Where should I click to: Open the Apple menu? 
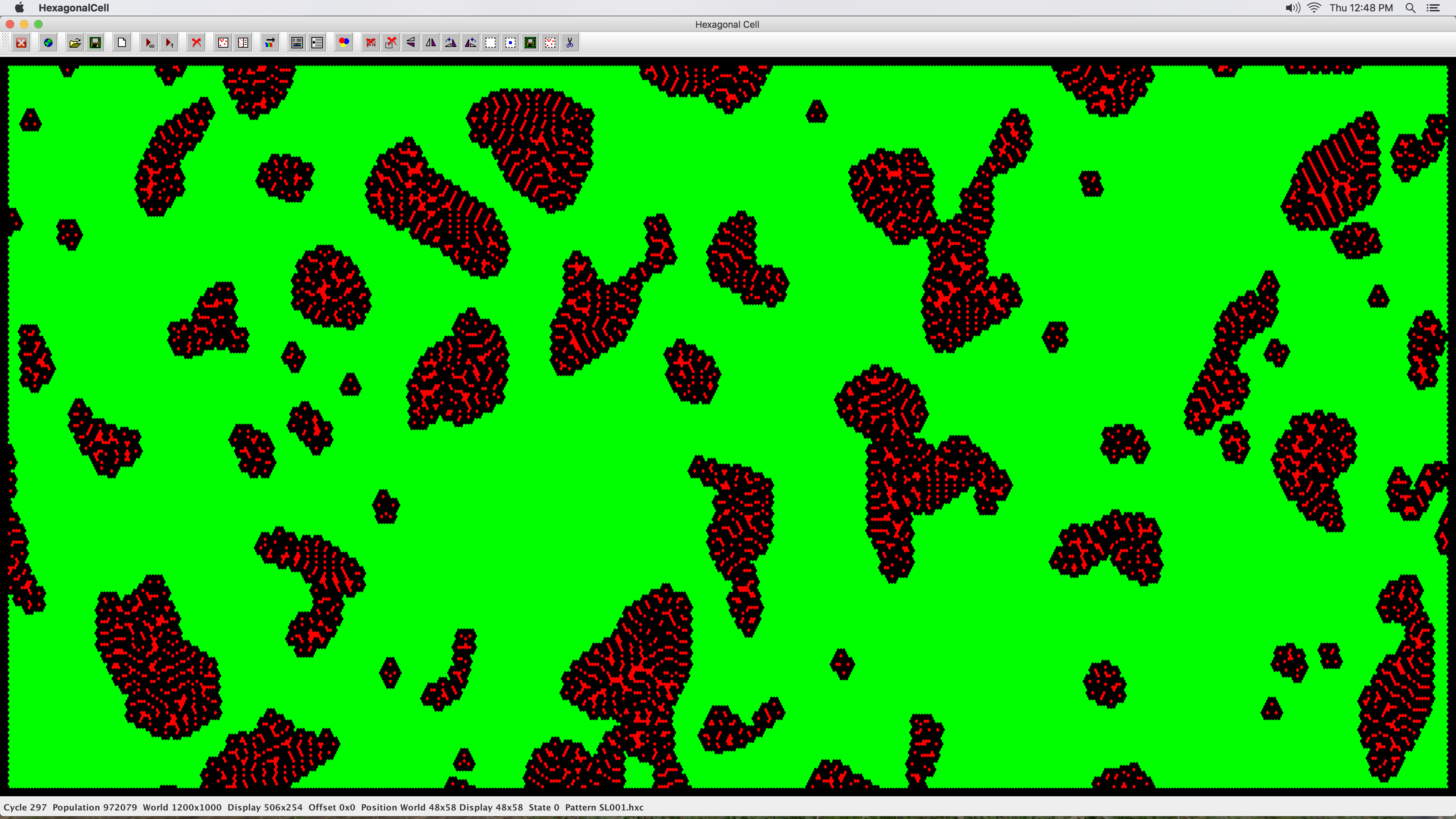pyautogui.click(x=19, y=8)
